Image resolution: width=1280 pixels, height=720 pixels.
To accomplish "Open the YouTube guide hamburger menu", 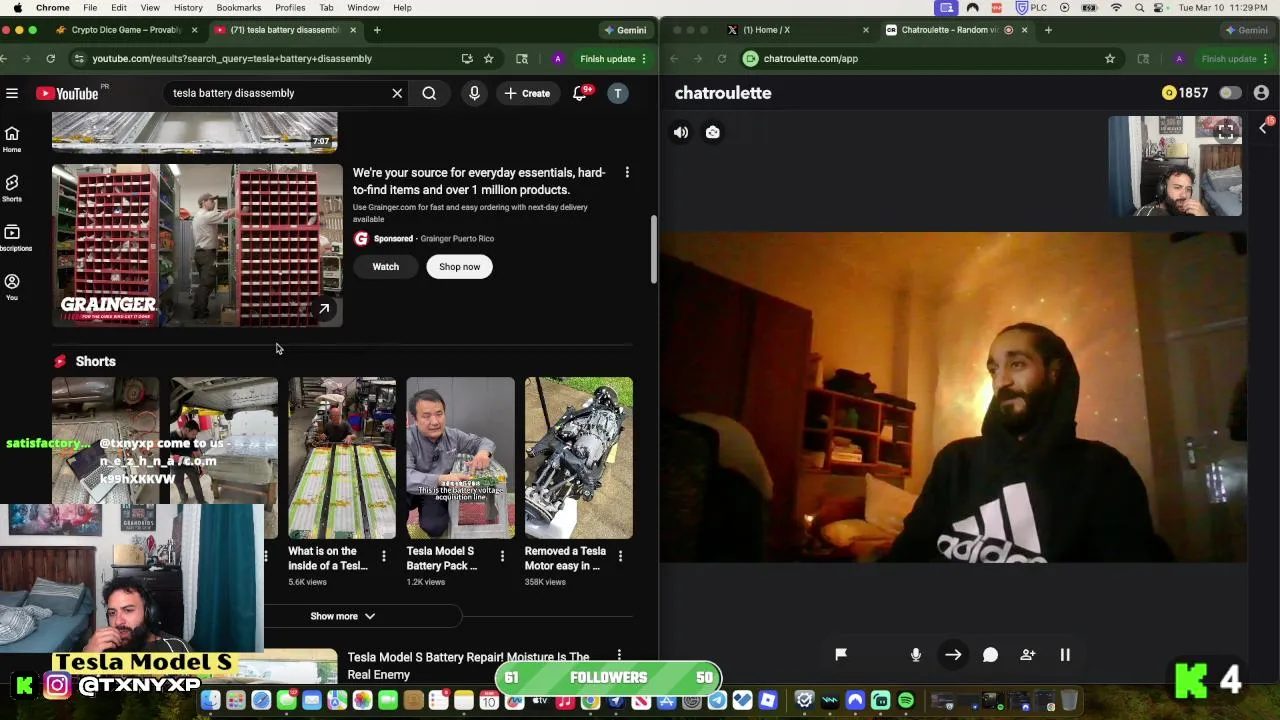I will click(12, 93).
